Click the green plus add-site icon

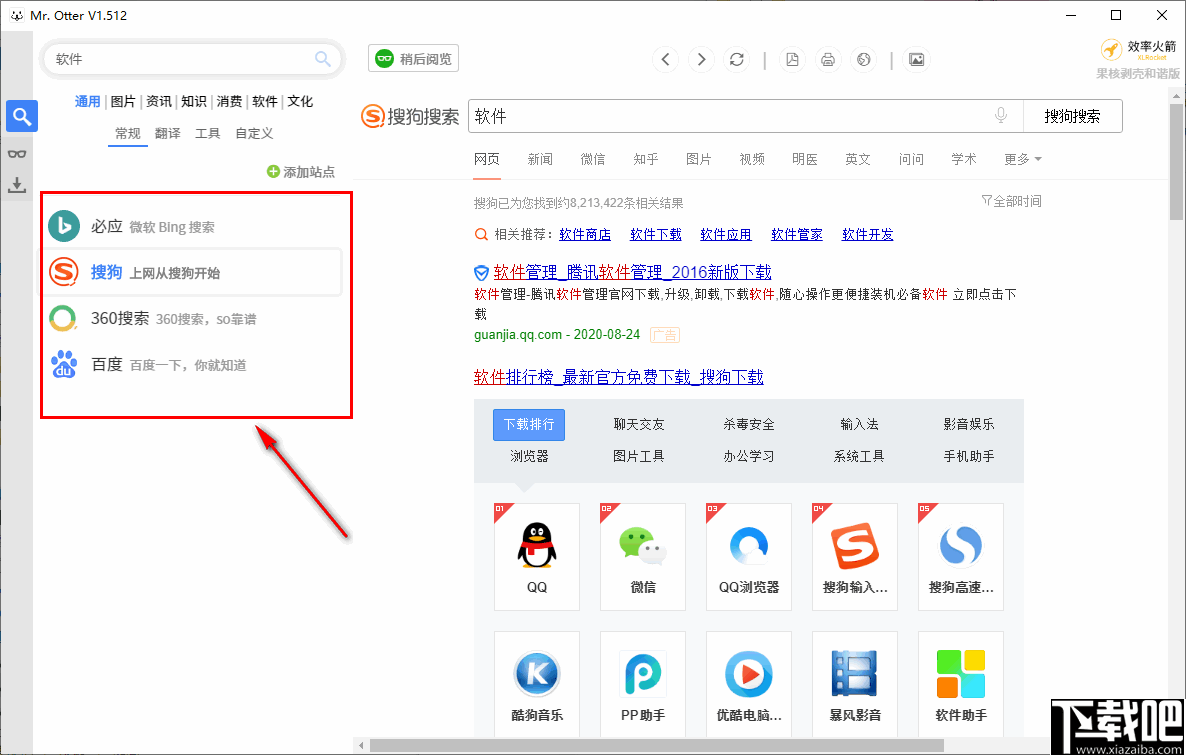click(x=273, y=172)
